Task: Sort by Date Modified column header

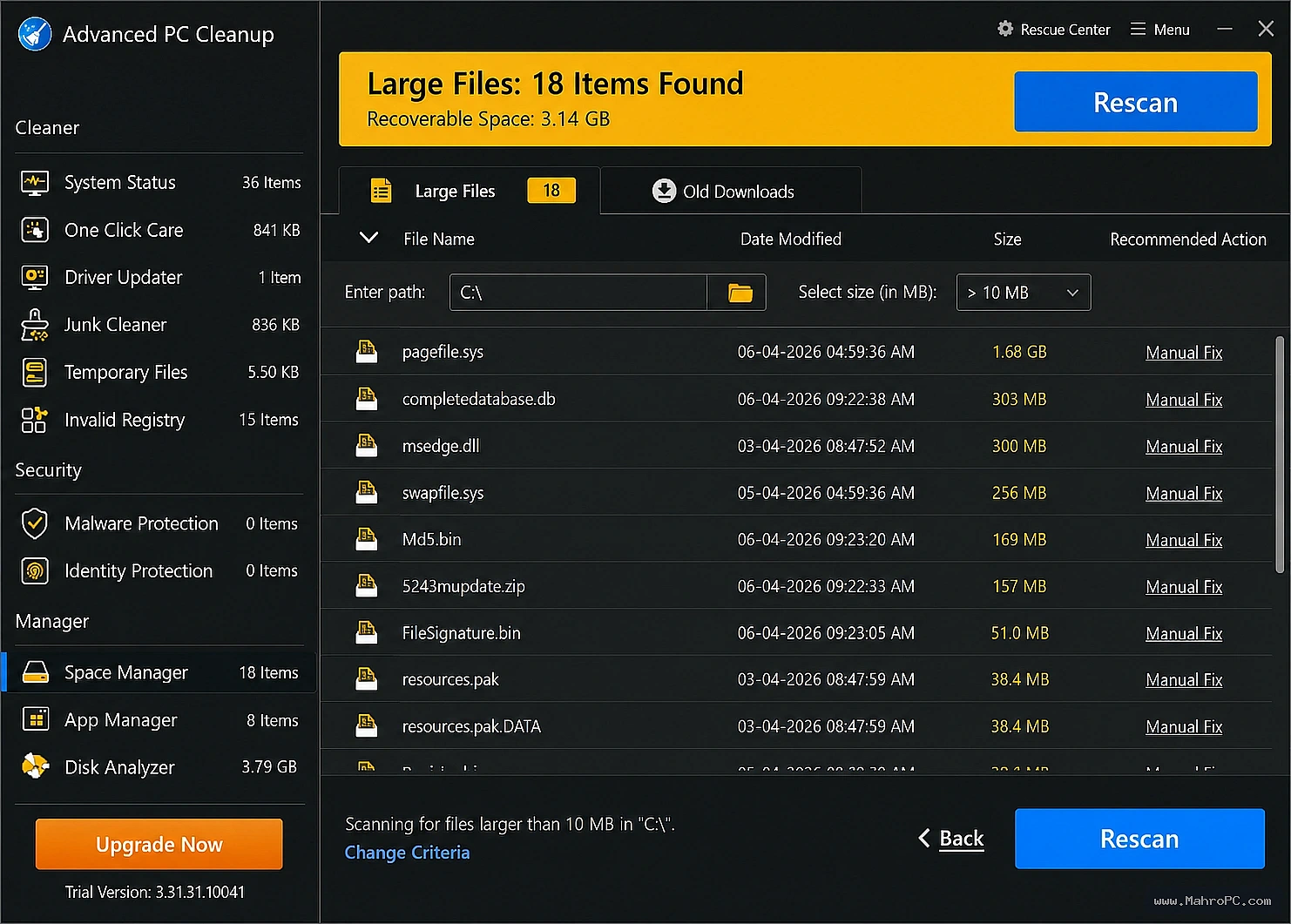Action: (791, 239)
